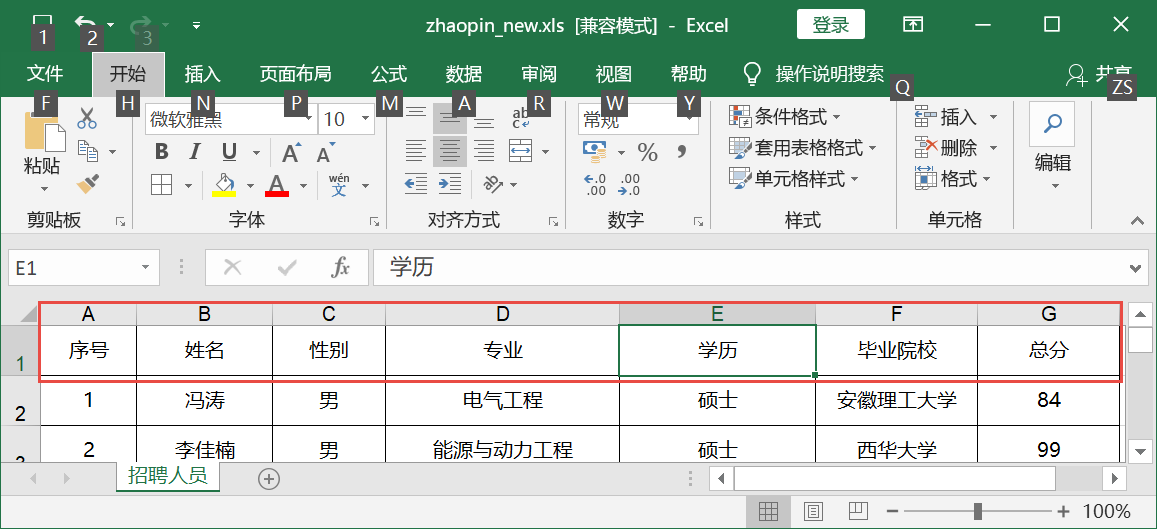Switch to the 数据 ribbon tab
The image size is (1157, 529).
[464, 73]
